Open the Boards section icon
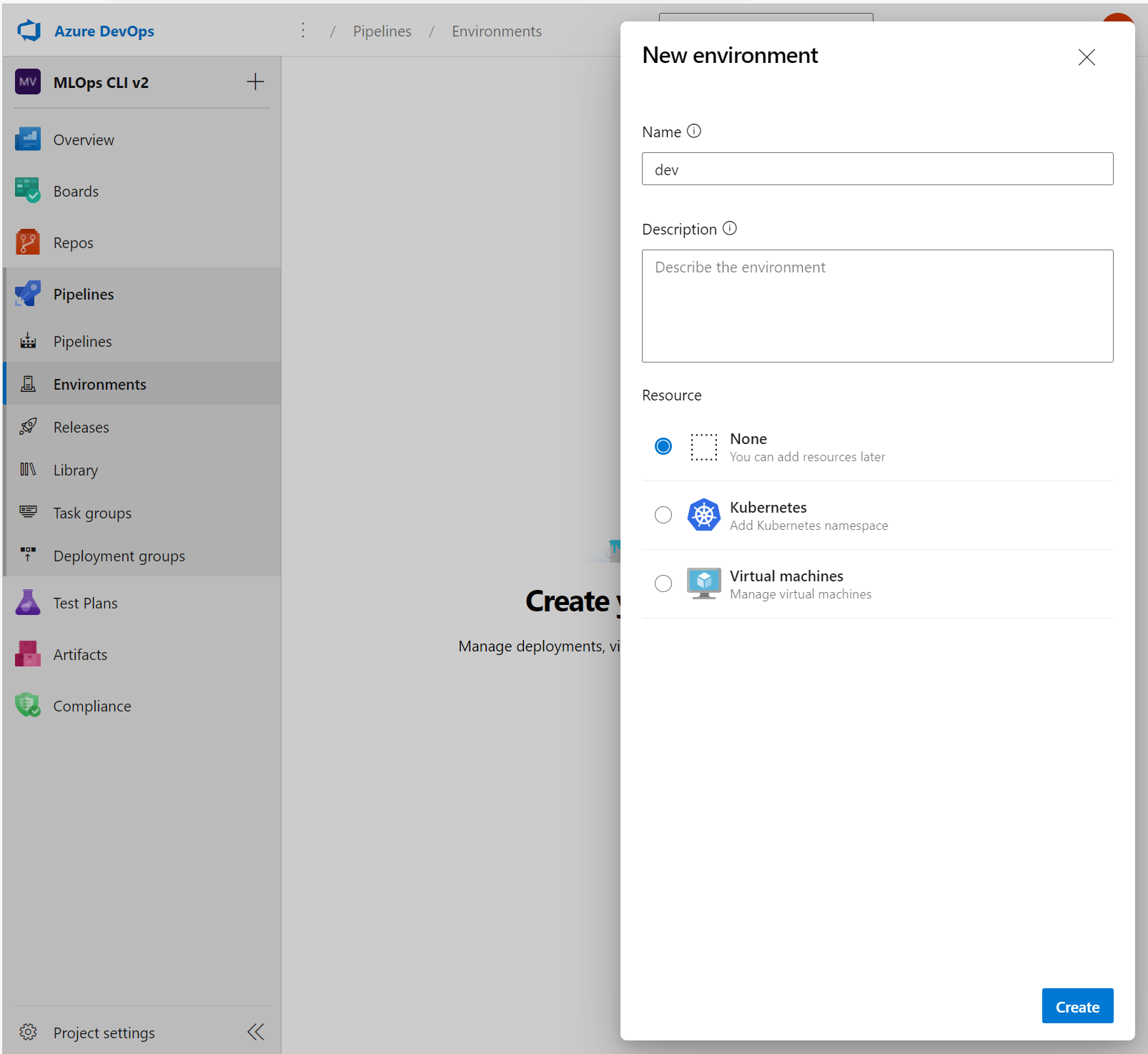1148x1054 pixels. tap(27, 190)
